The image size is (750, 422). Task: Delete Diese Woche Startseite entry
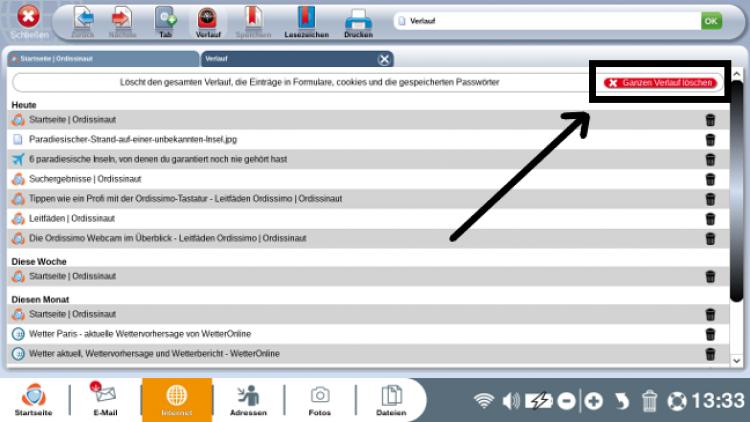pos(710,276)
